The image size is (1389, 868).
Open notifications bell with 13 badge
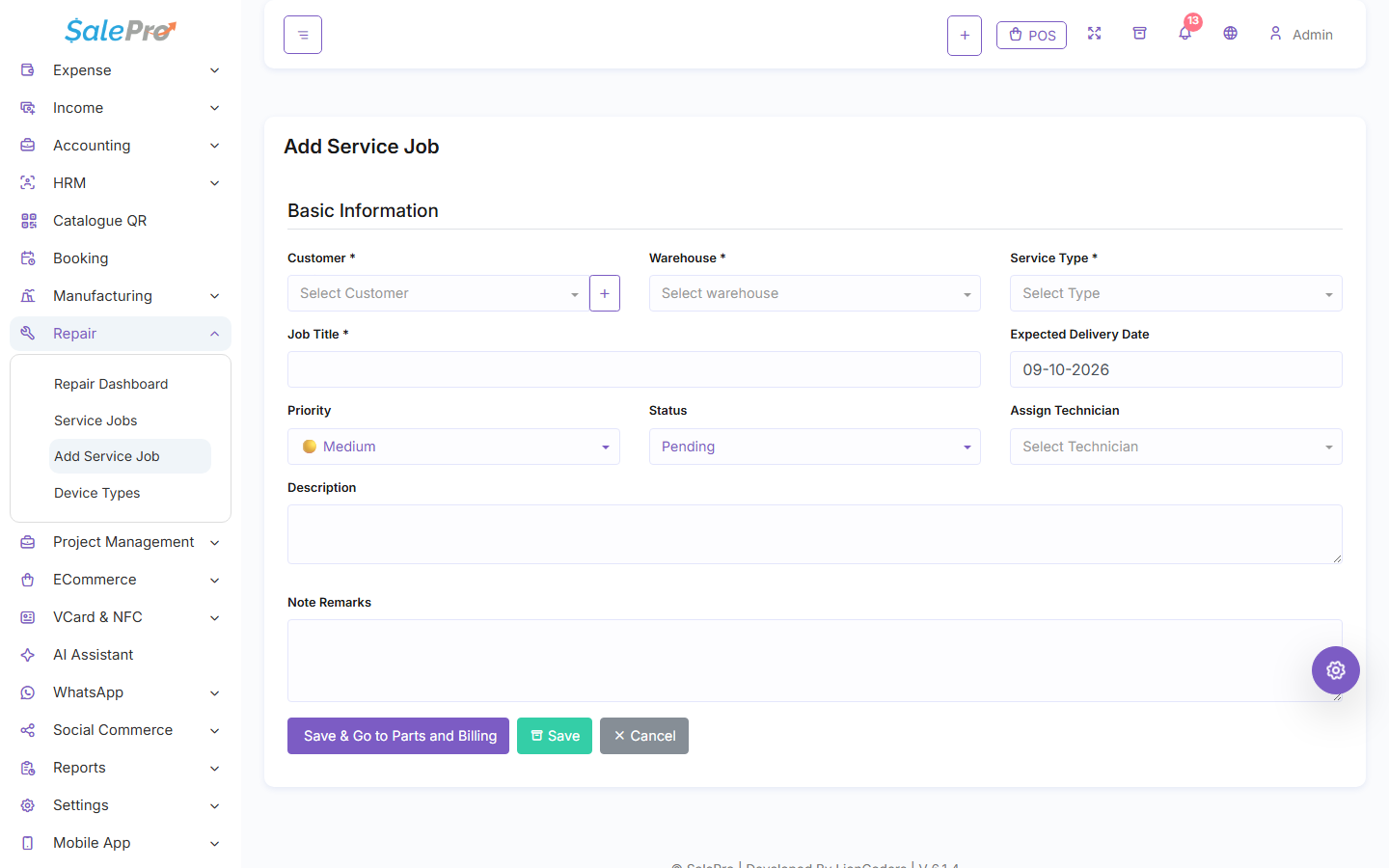pyautogui.click(x=1185, y=33)
